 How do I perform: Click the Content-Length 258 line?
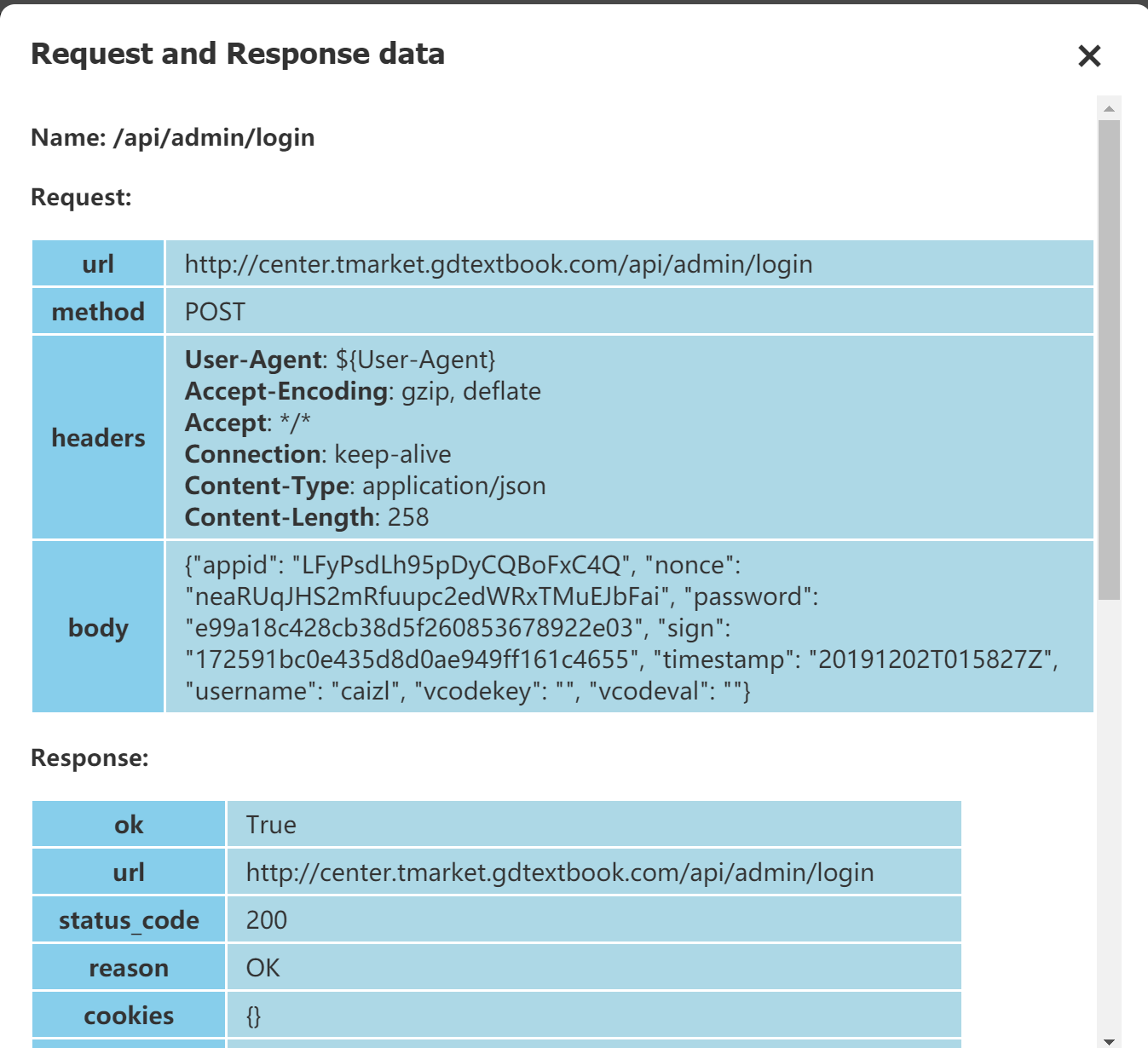(x=307, y=517)
